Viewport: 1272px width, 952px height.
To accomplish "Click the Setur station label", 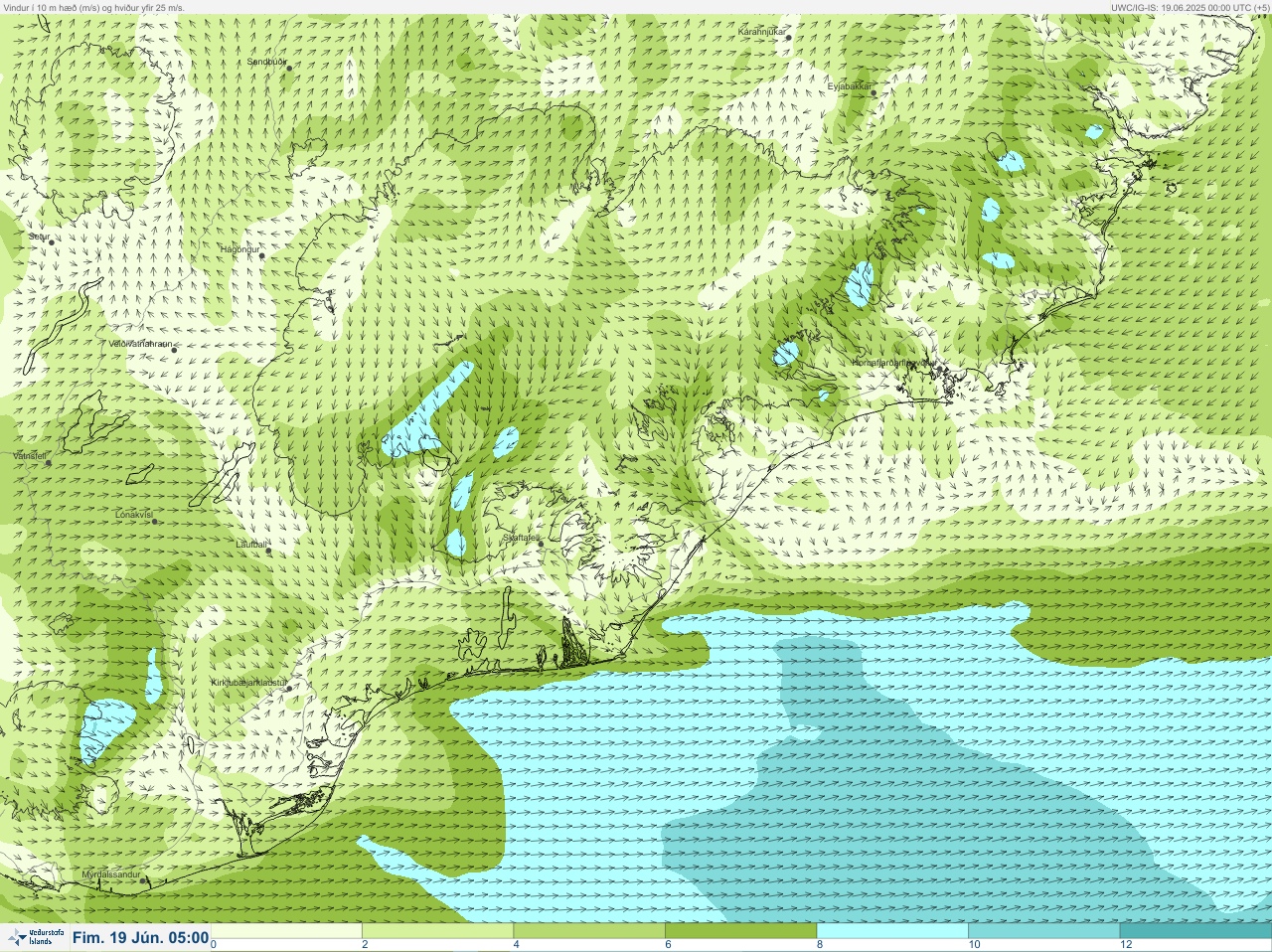I will [x=38, y=237].
